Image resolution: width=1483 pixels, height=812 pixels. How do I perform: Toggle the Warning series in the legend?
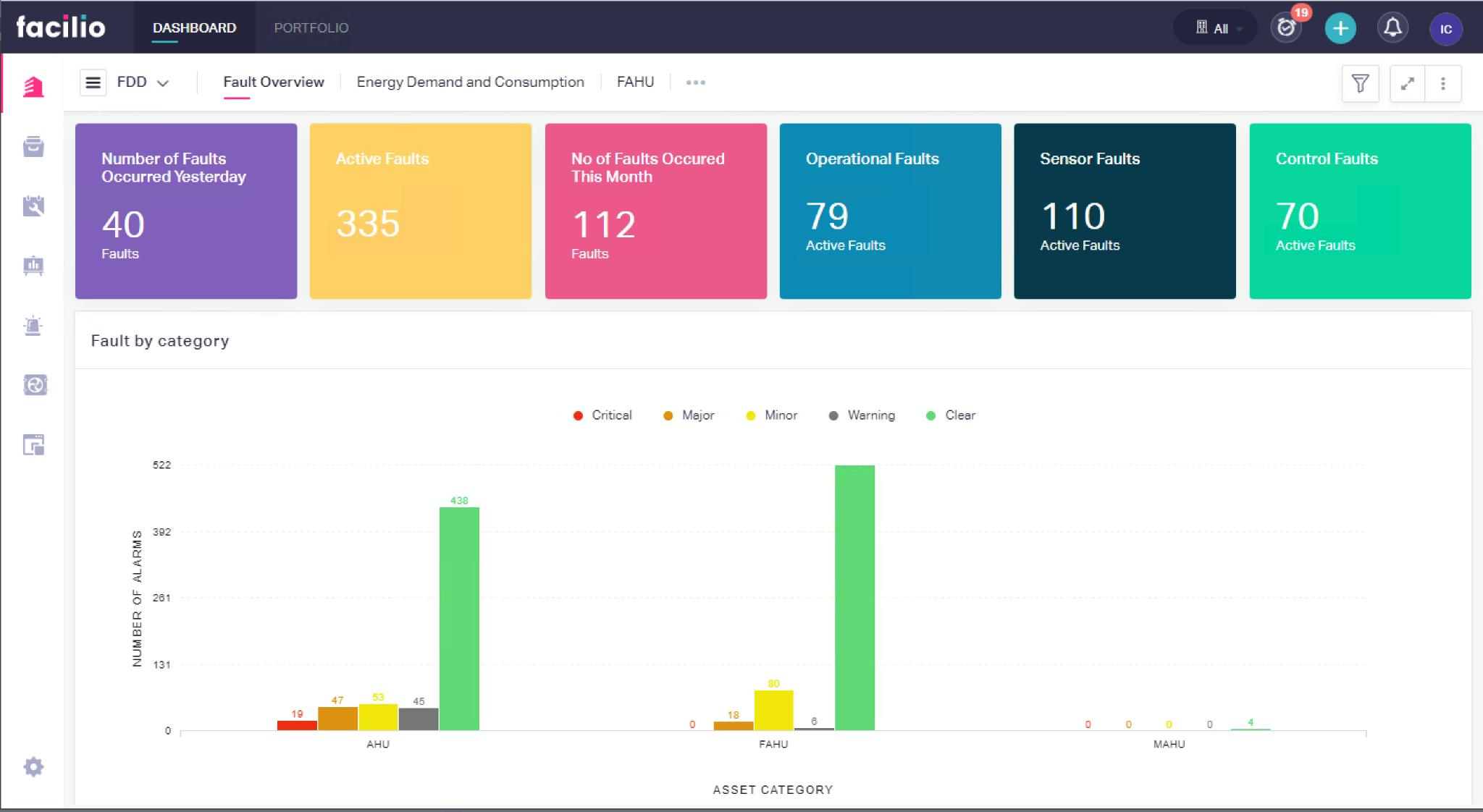coord(862,415)
